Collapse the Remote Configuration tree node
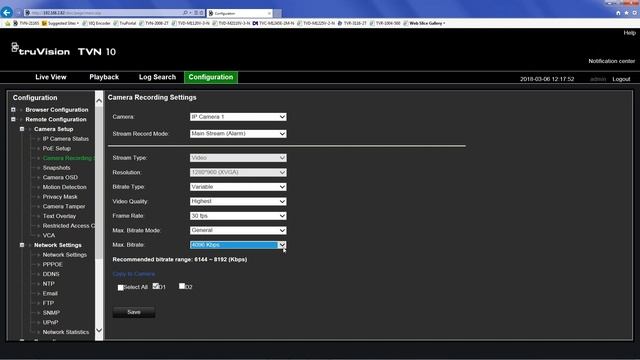This screenshot has width=640, height=360. tap(13, 119)
